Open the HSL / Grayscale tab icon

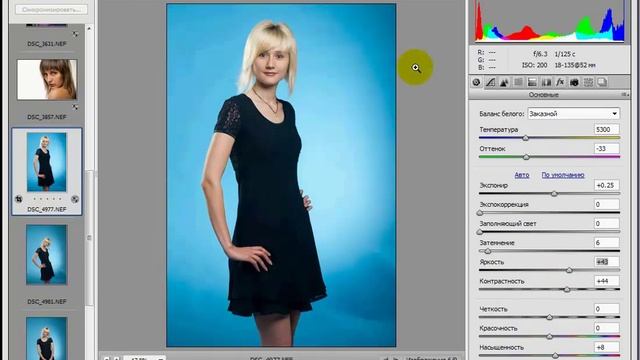(518, 82)
